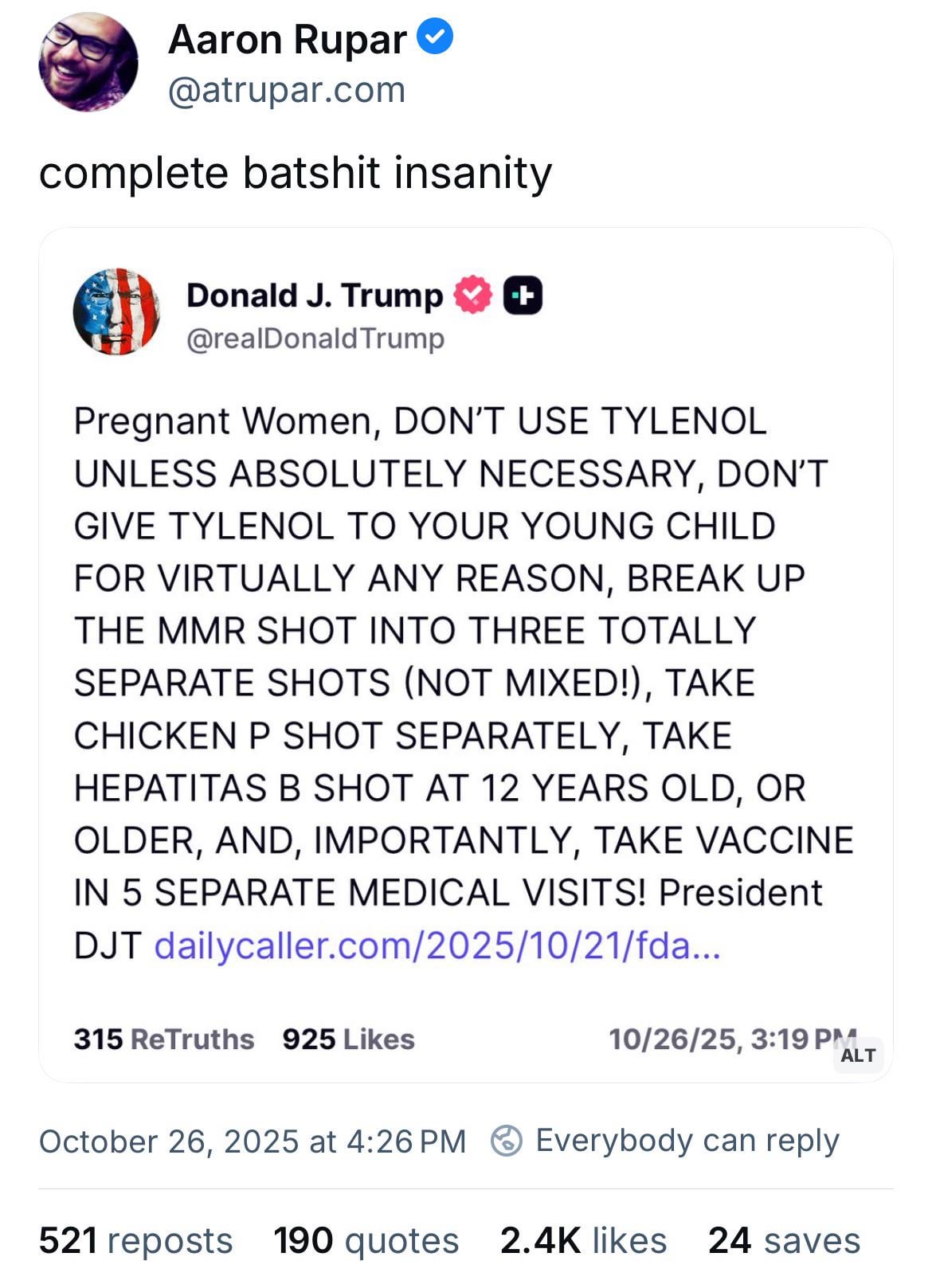Click Aaron Rupar's profile avatar
Viewport: 932px width, 1288px height.
pyautogui.click(x=88, y=62)
